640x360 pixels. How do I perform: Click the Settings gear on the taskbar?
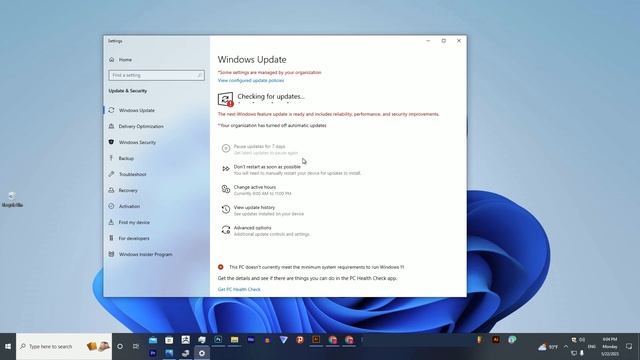202,353
